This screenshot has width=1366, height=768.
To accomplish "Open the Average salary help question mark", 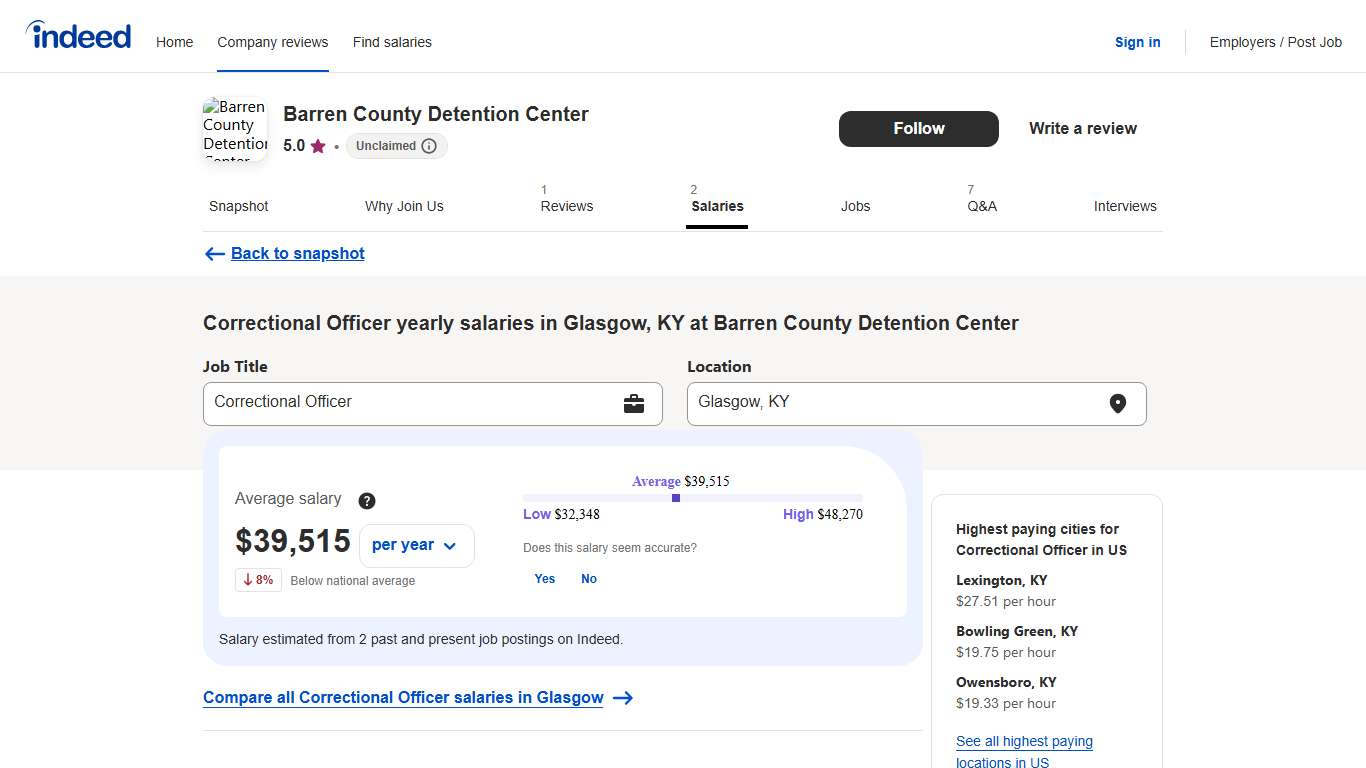I will coord(366,501).
